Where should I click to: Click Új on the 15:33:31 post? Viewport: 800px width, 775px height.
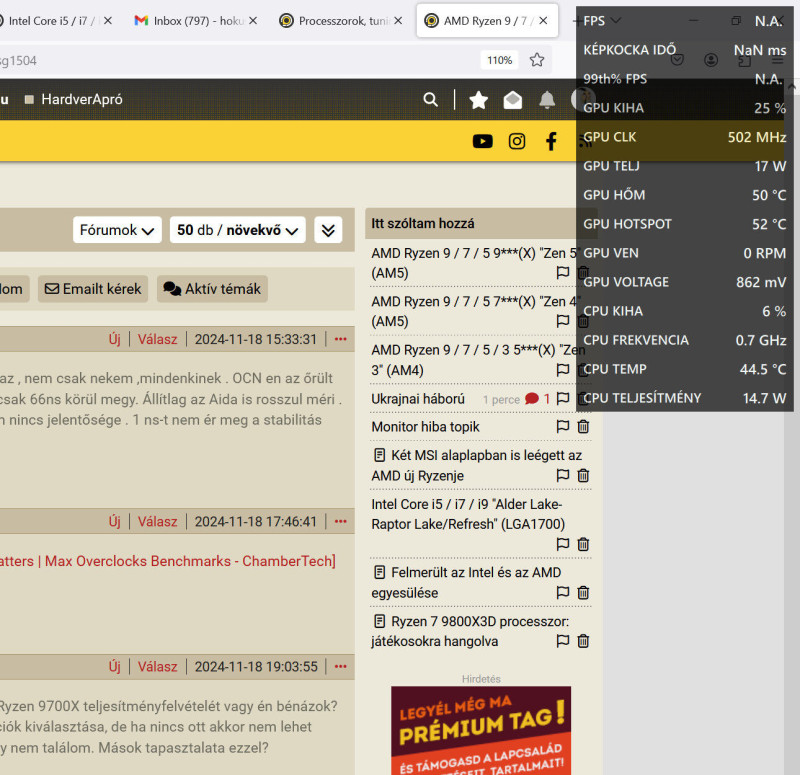(115, 339)
